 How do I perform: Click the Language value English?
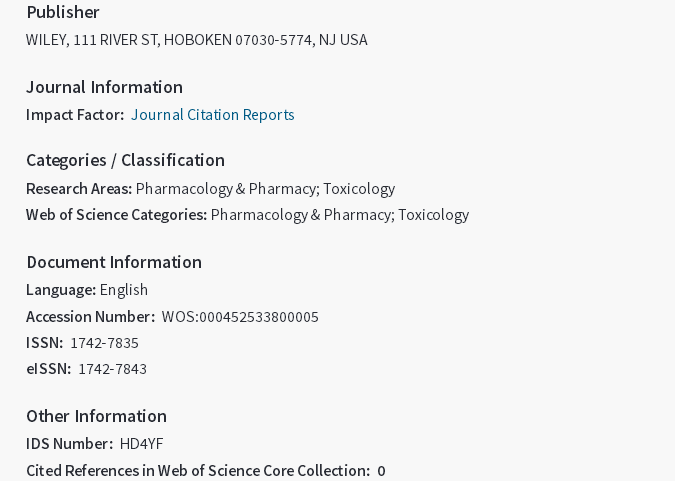[x=124, y=290]
